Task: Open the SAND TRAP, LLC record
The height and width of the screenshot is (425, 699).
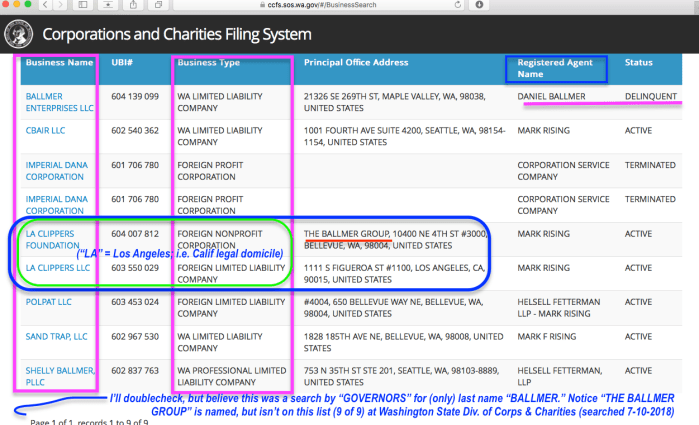Action: point(57,337)
